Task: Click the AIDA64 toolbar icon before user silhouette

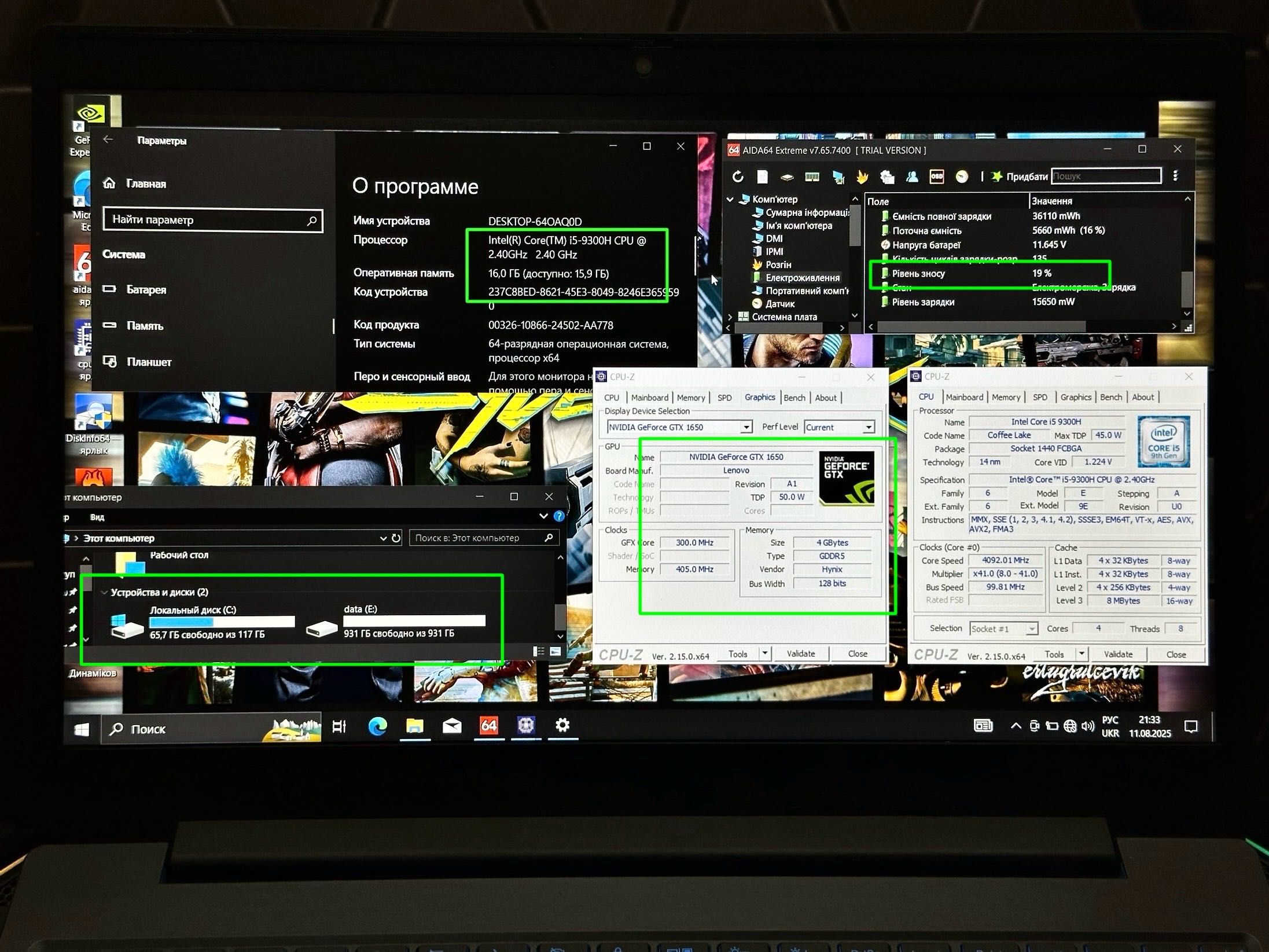Action: (887, 177)
